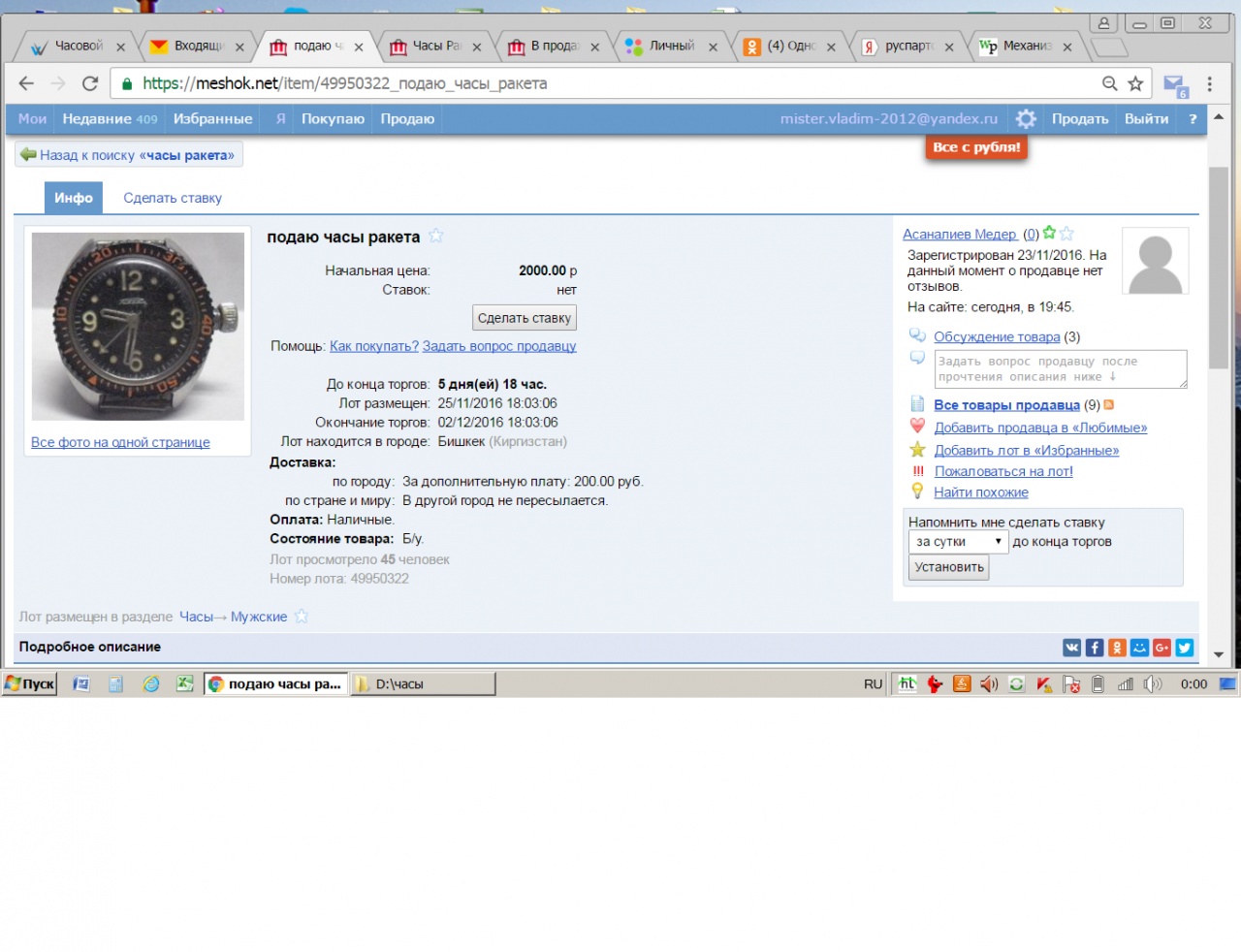
Task: Toggle the favorite star beside the seller name
Action: point(1066,234)
